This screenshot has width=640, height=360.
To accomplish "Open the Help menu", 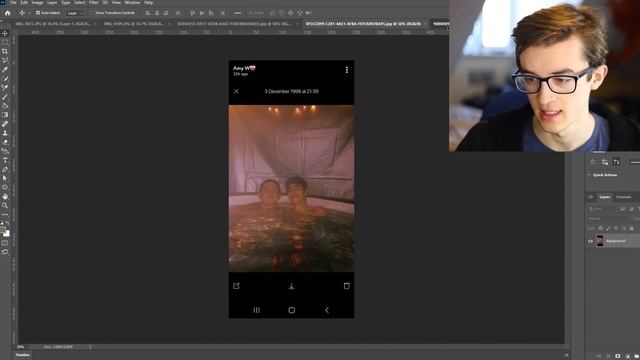I will tap(149, 2).
